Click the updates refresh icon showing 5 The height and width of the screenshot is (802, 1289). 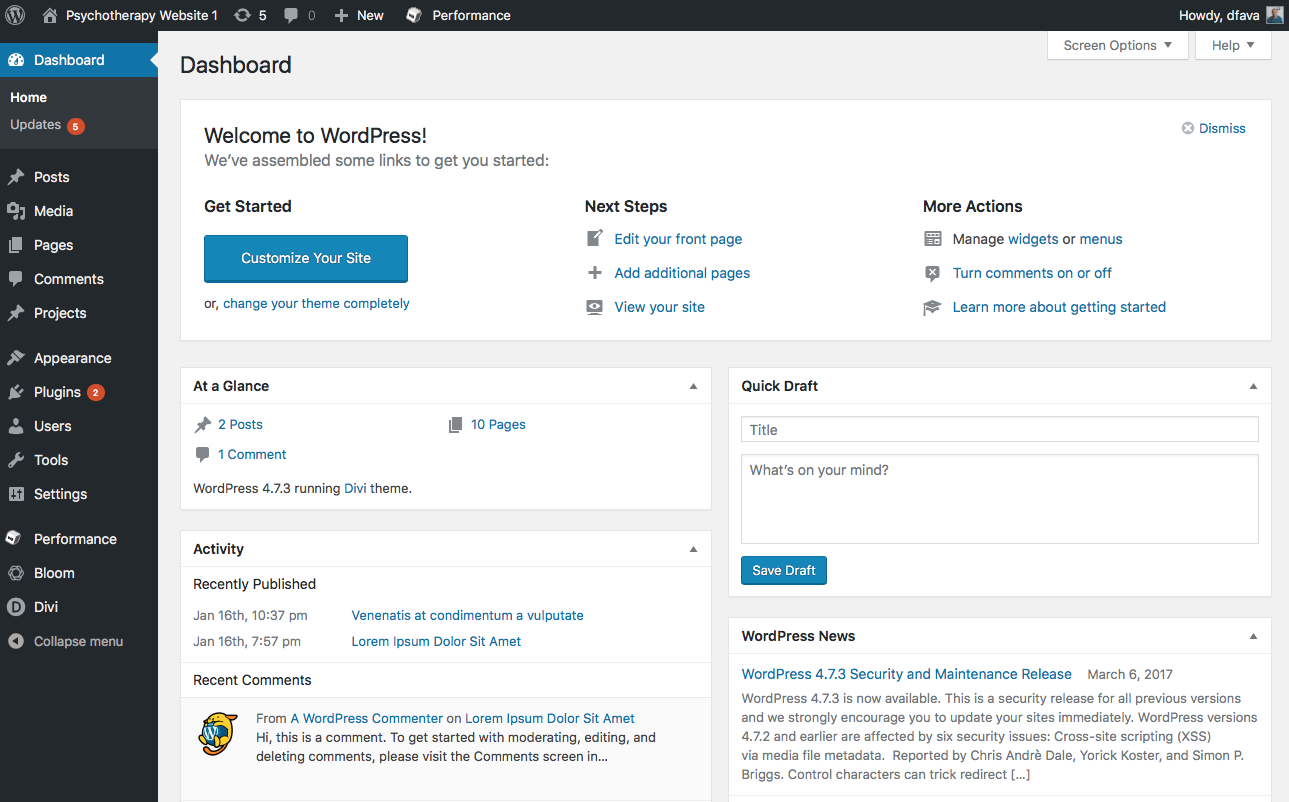point(243,15)
